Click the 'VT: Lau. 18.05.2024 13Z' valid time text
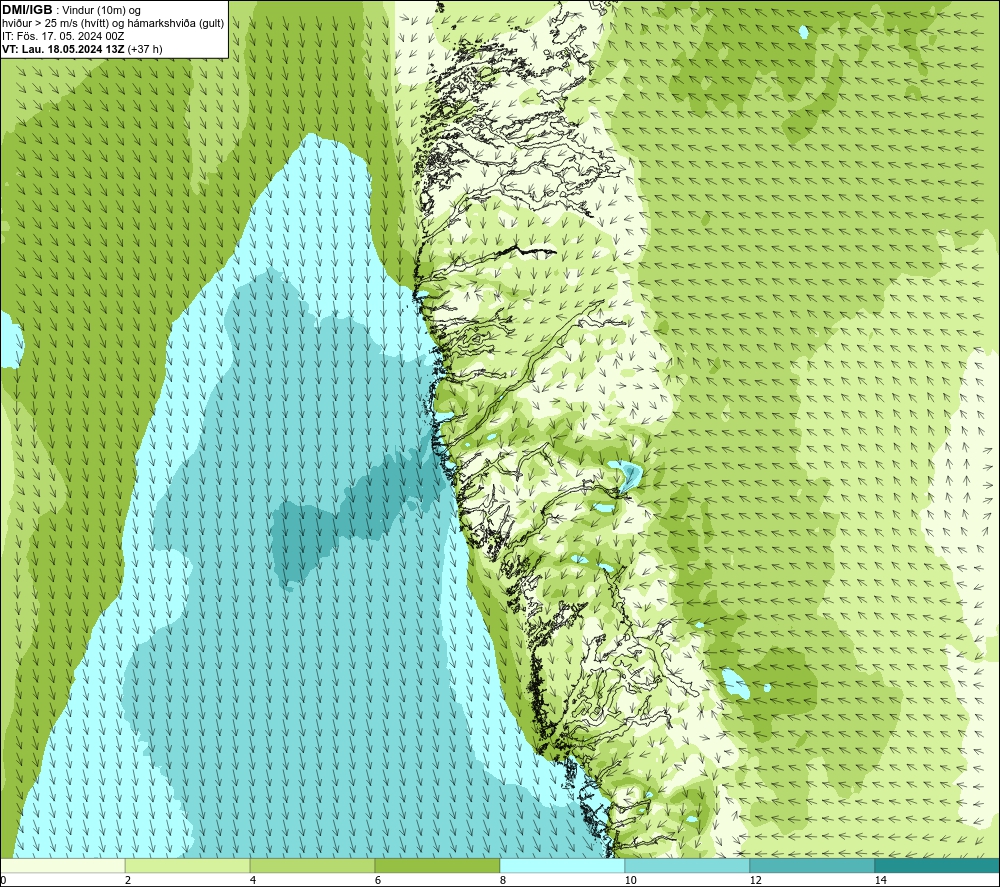The width and height of the screenshot is (1000, 887). point(63,49)
